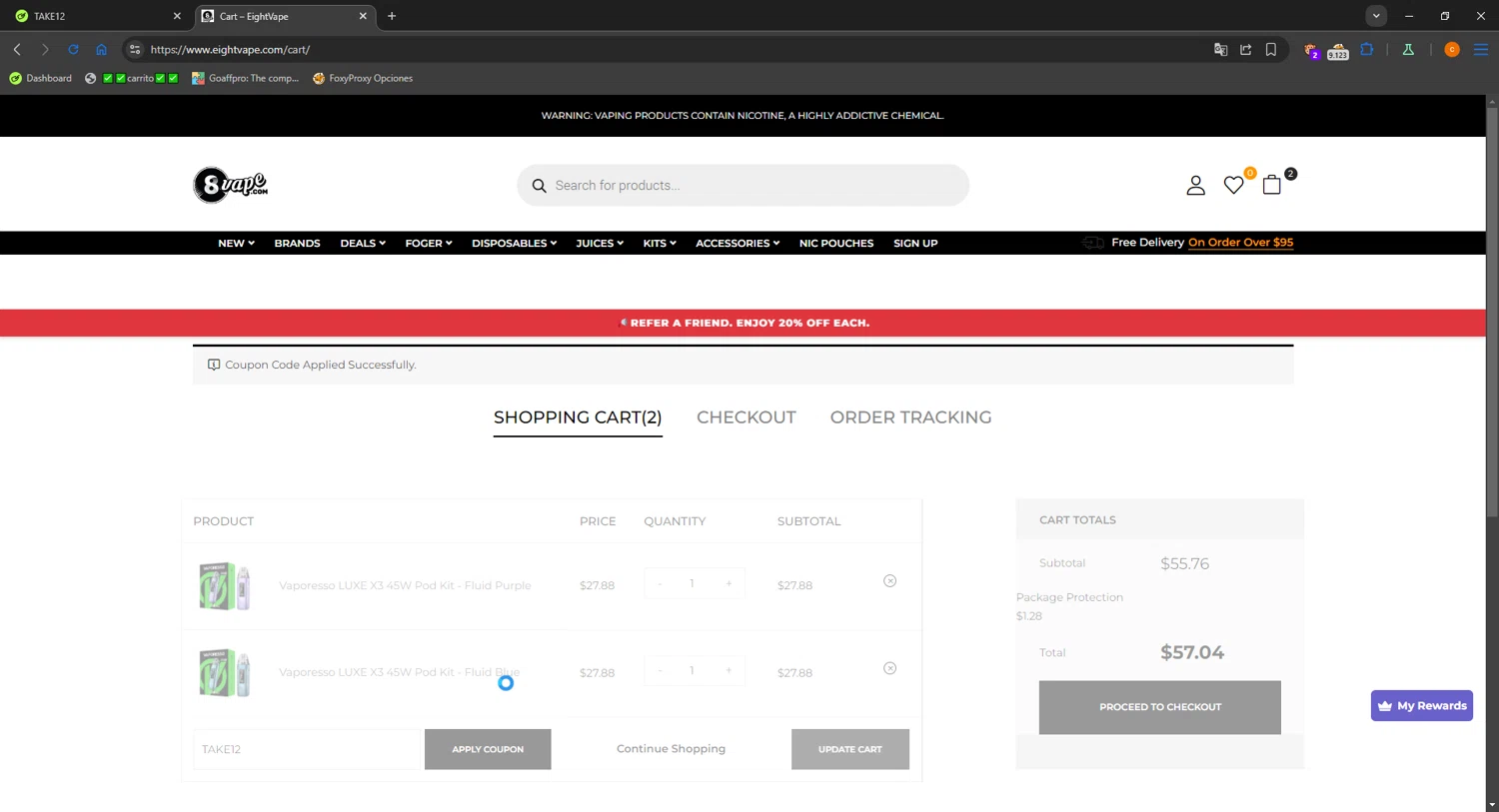Image resolution: width=1499 pixels, height=812 pixels.
Task: Expand the JUICES menu dropdown
Action: [x=600, y=243]
